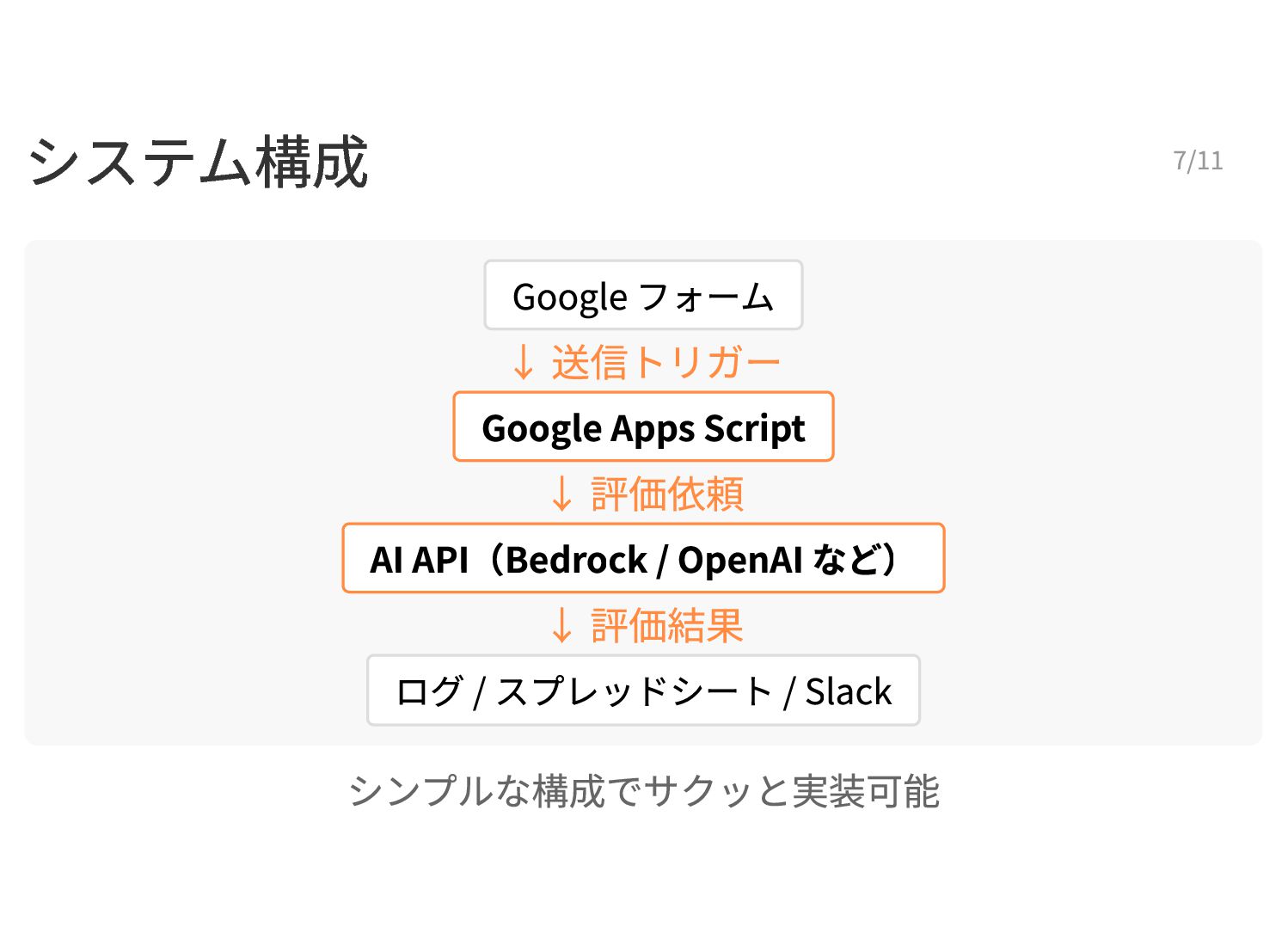The image size is (1288, 939).
Task: Click the orange 評価結果 label
Action: (666, 625)
